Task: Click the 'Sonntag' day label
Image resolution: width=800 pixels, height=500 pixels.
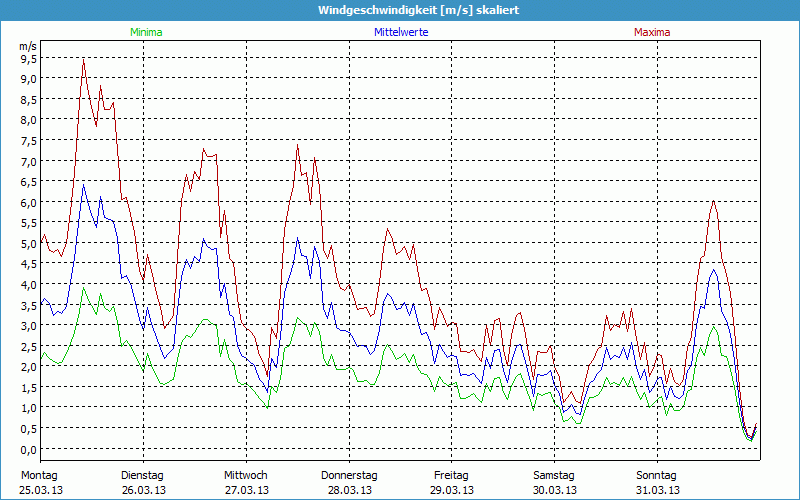Action: click(x=657, y=476)
